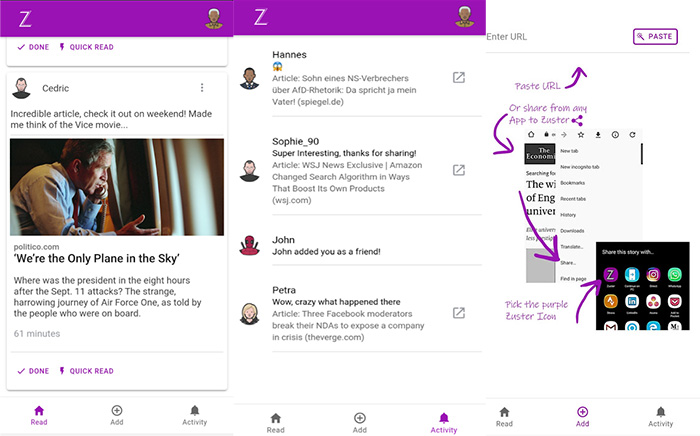
Task: Open Sophie_90's WSJ article external link icon
Action: 459,170
